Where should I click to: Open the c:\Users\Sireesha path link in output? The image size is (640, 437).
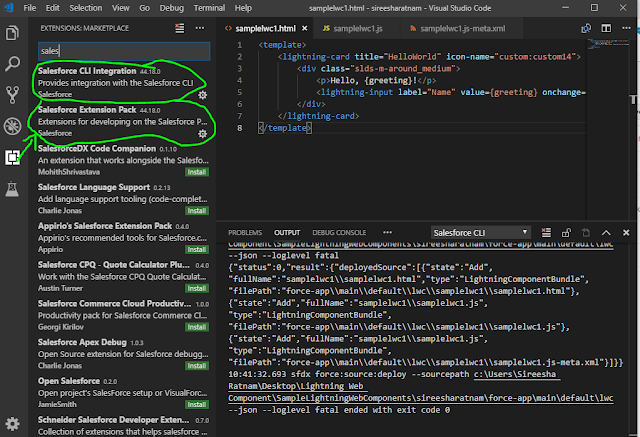[517, 375]
